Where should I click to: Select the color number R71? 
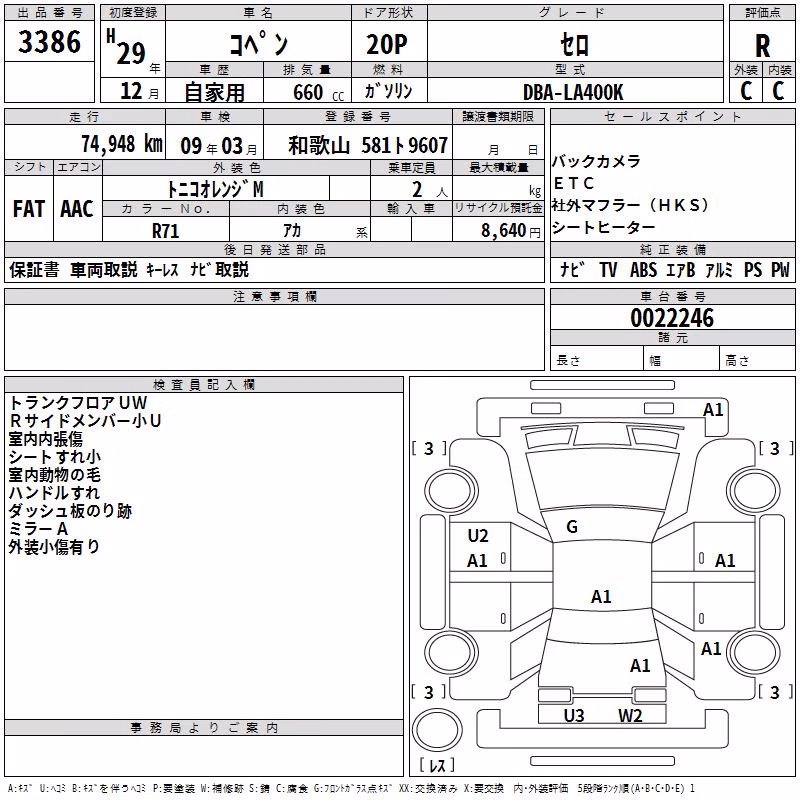[x=166, y=231]
